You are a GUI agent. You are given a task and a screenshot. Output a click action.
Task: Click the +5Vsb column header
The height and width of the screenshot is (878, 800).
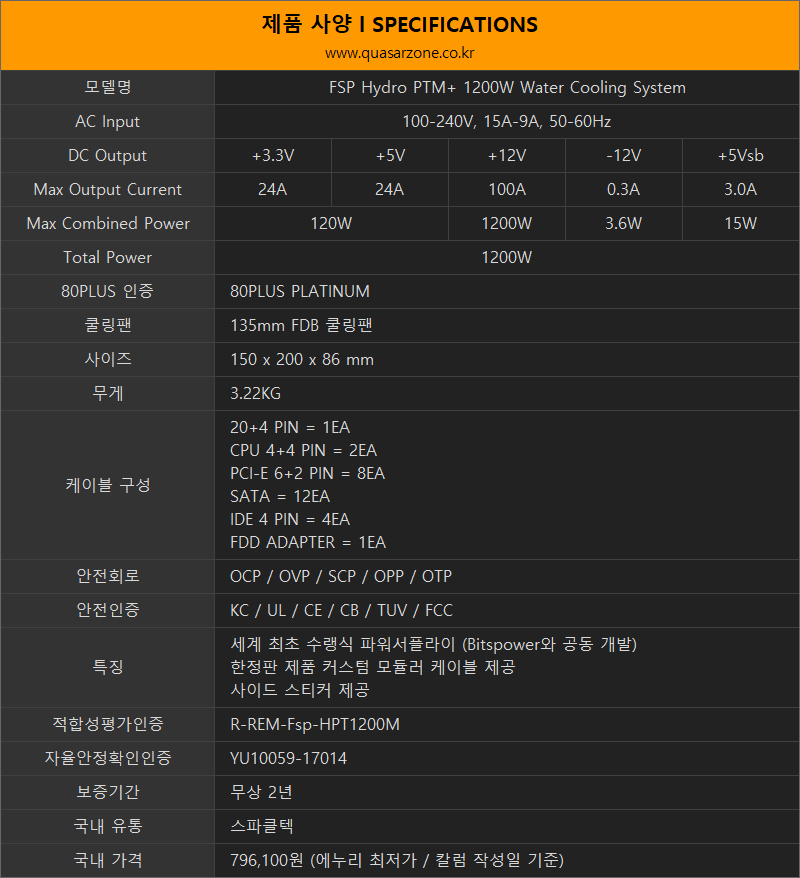click(740, 156)
